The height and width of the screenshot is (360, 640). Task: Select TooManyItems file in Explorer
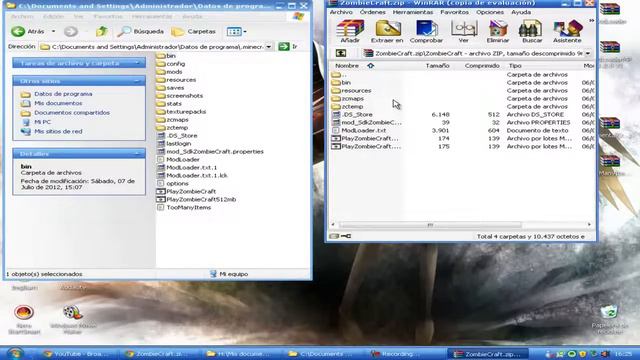(x=184, y=207)
